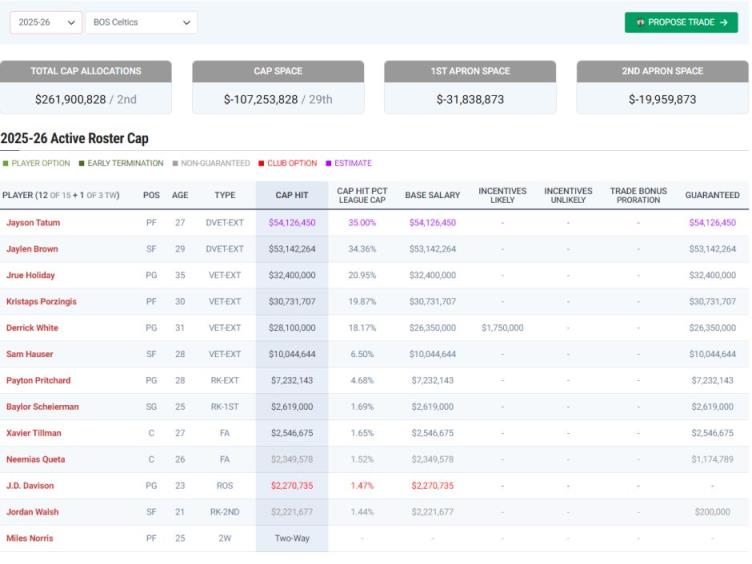The height and width of the screenshot is (564, 752).
Task: Sort table by Cap Hit column
Action: (292, 196)
